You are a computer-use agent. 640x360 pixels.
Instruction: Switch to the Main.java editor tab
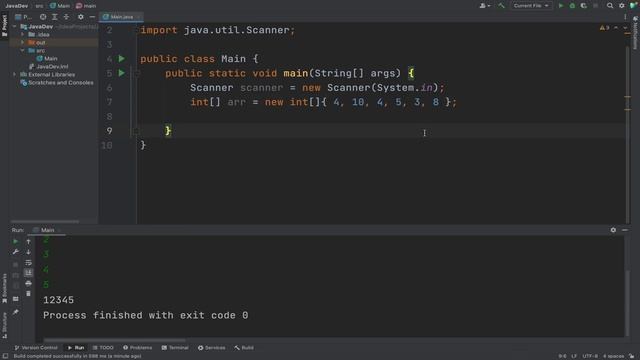(122, 17)
